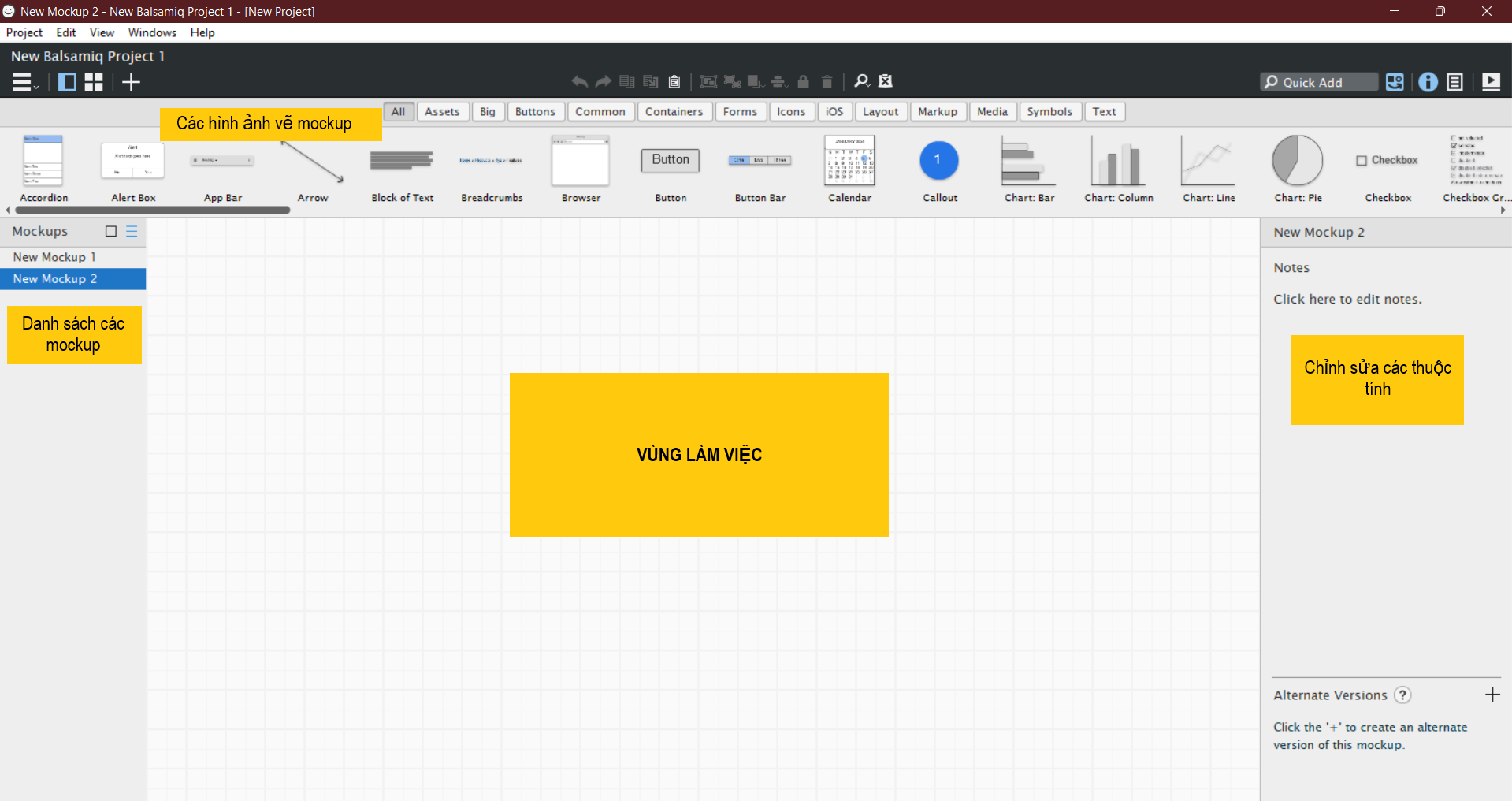1512x801 pixels.
Task: Switch to the grid thumbnails view
Action: [x=94, y=82]
